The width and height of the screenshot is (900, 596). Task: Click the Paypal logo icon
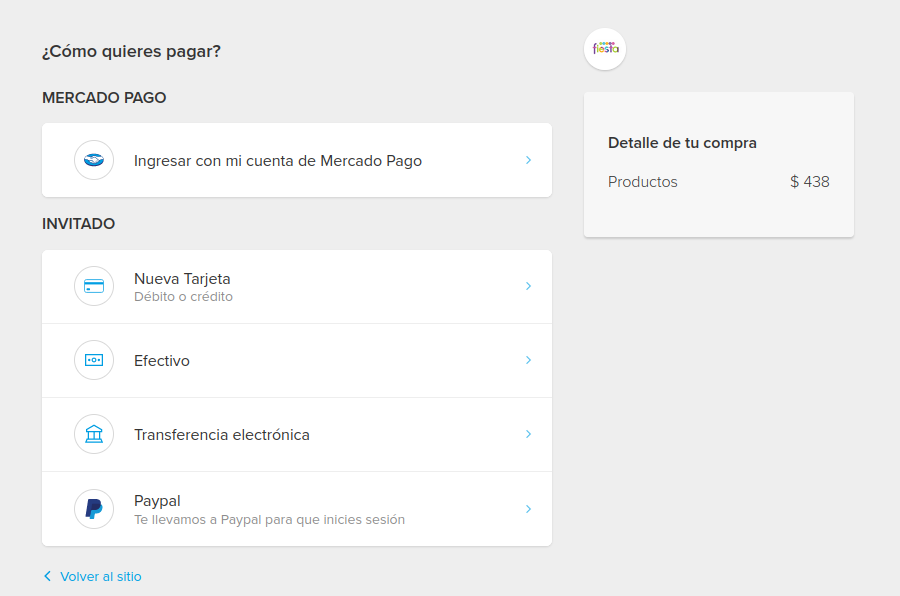[x=94, y=509]
